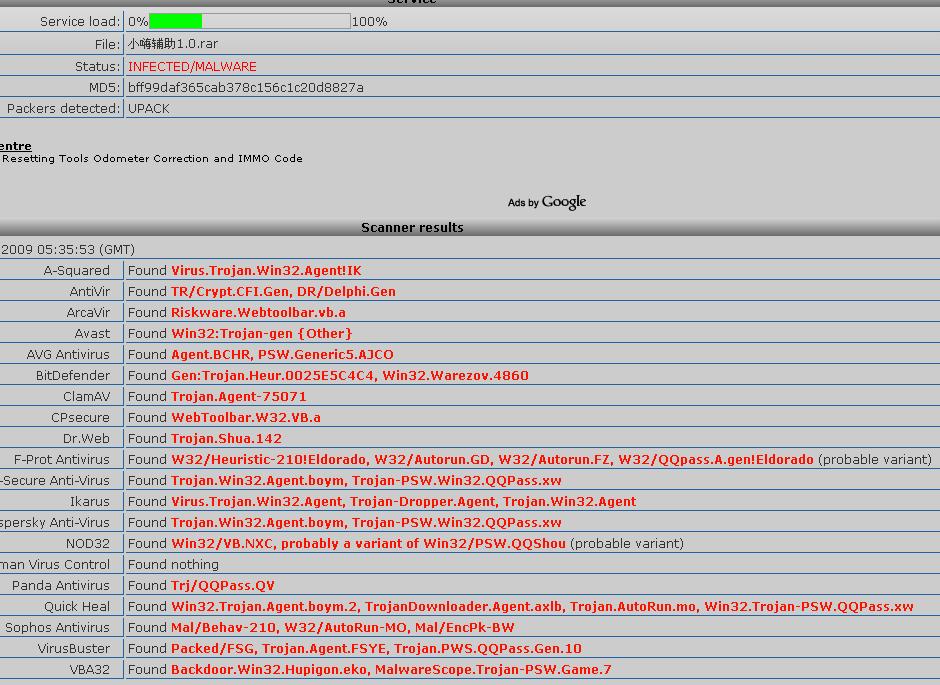This screenshot has height=685, width=940.
Task: Select the MD5 hash value bff99daf365cab378c156c1c20d8827a
Action: (246, 87)
